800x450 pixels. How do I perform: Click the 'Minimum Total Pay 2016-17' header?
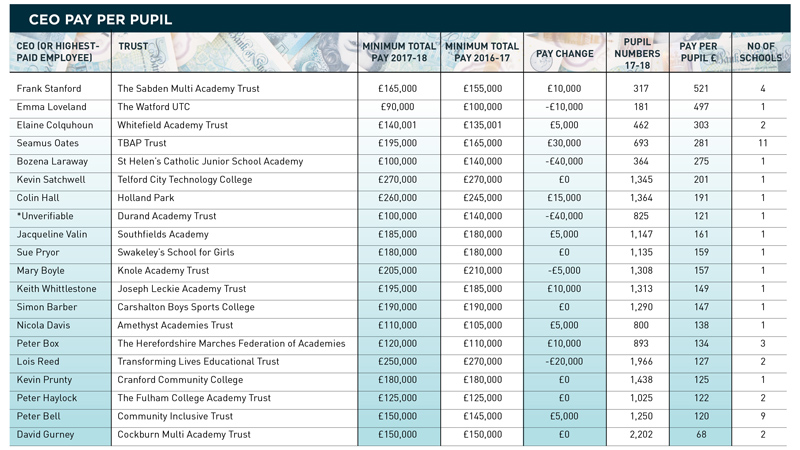tap(482, 52)
